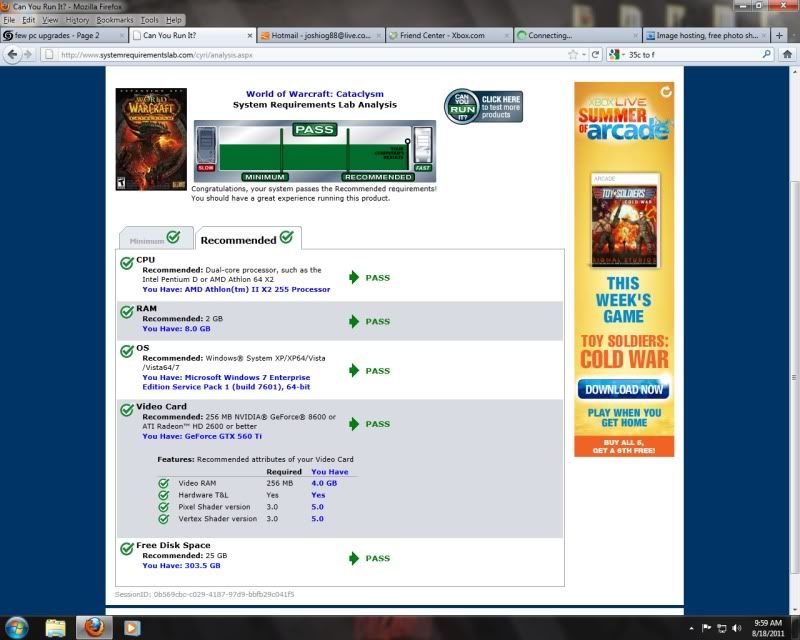Bookmark this page with the star icon
800x640 pixels.
click(x=573, y=55)
